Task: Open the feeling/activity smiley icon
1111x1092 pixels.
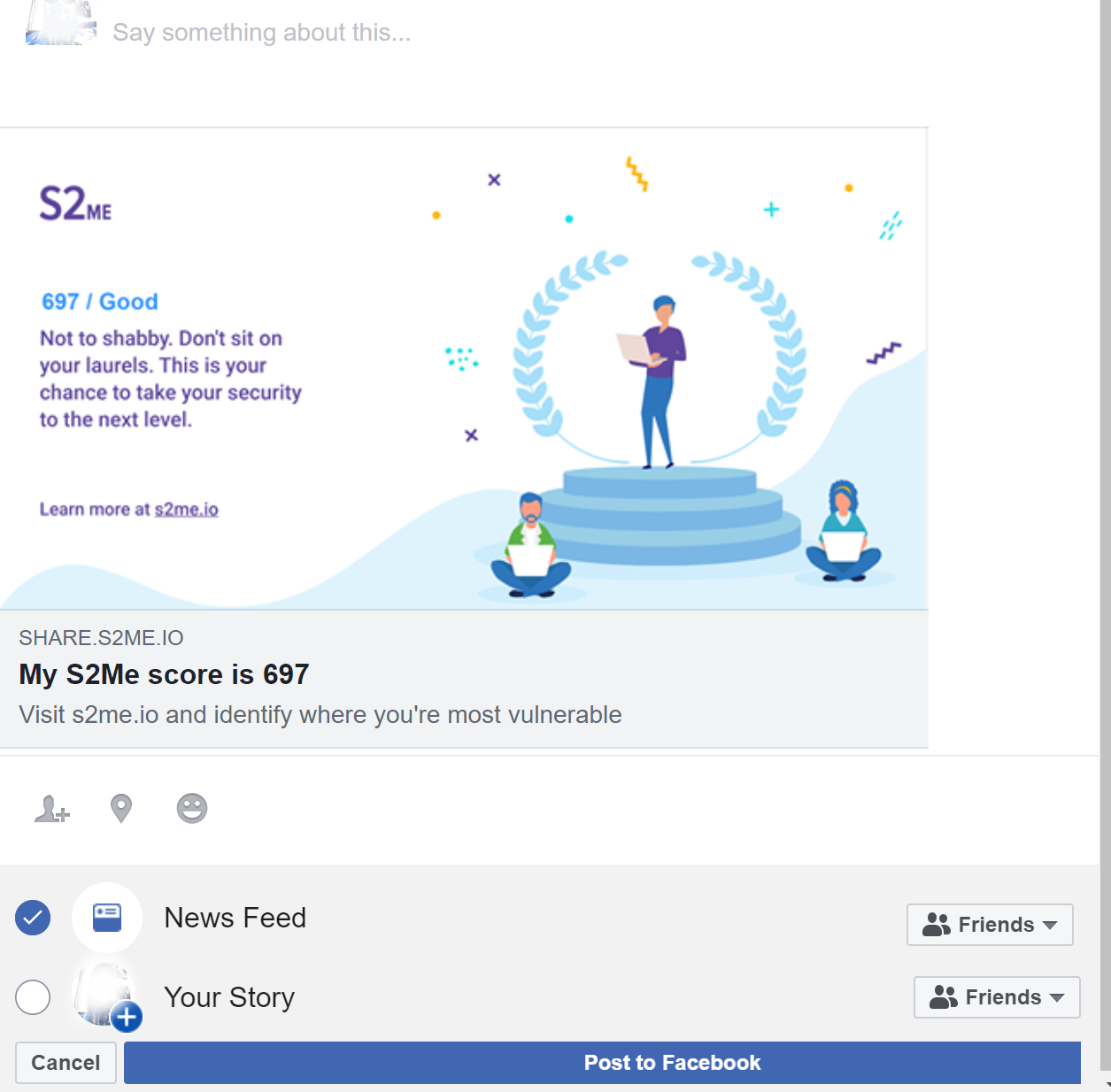Action: click(x=192, y=809)
